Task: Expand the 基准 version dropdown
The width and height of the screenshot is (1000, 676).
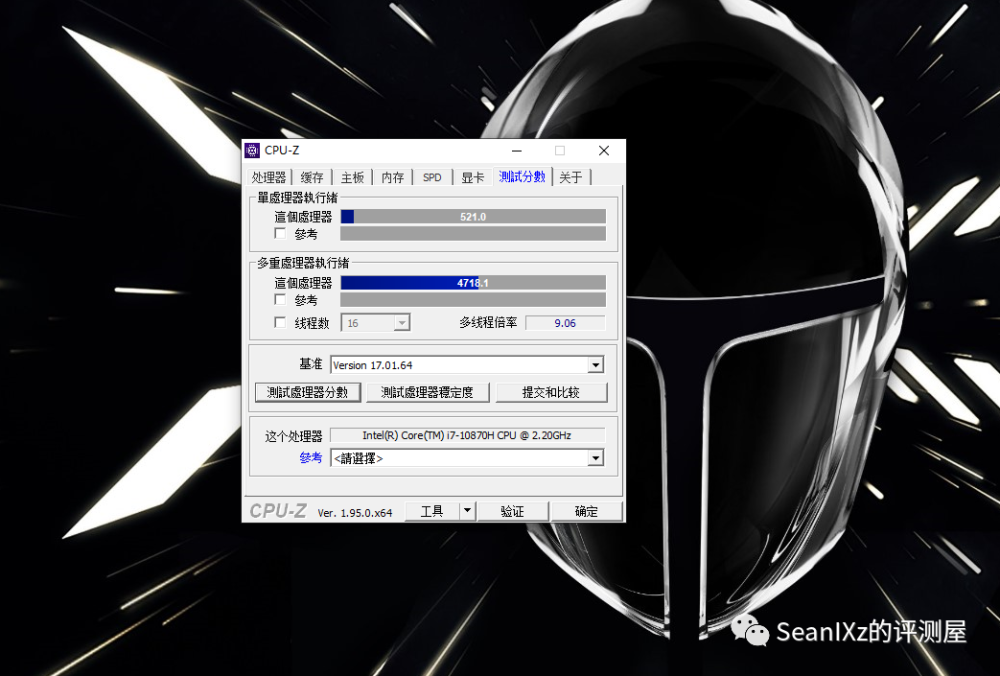Action: (x=595, y=365)
